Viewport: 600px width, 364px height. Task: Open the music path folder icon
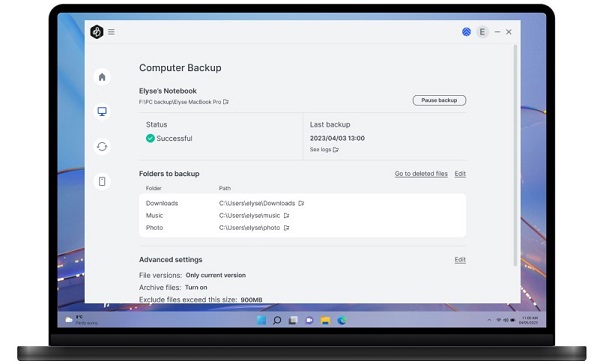pyautogui.click(x=286, y=215)
